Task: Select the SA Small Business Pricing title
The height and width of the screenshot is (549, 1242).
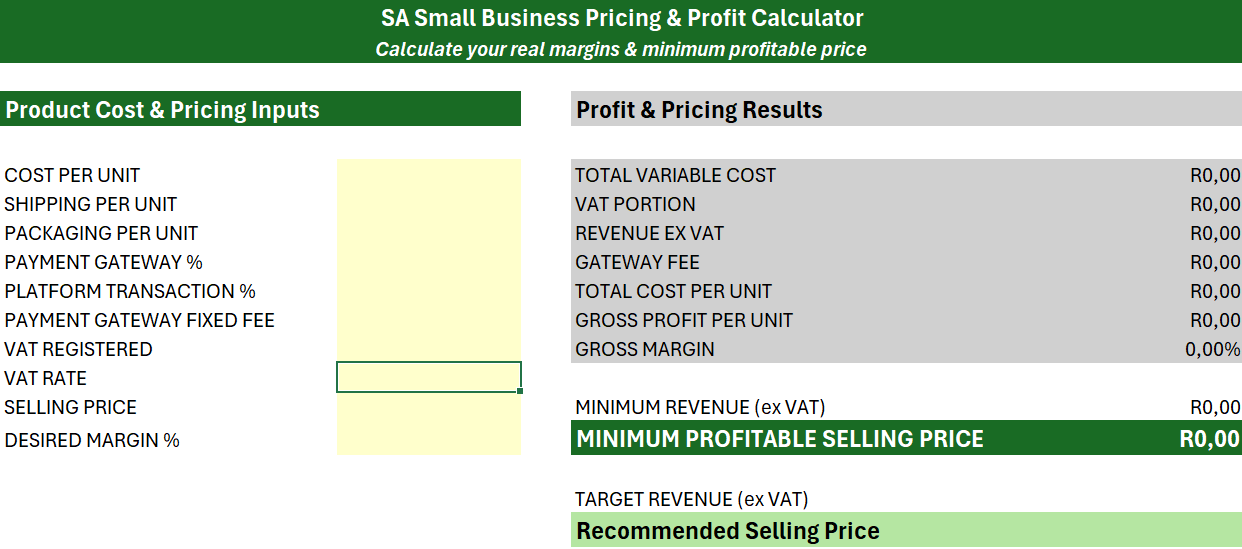Action: 621,18
